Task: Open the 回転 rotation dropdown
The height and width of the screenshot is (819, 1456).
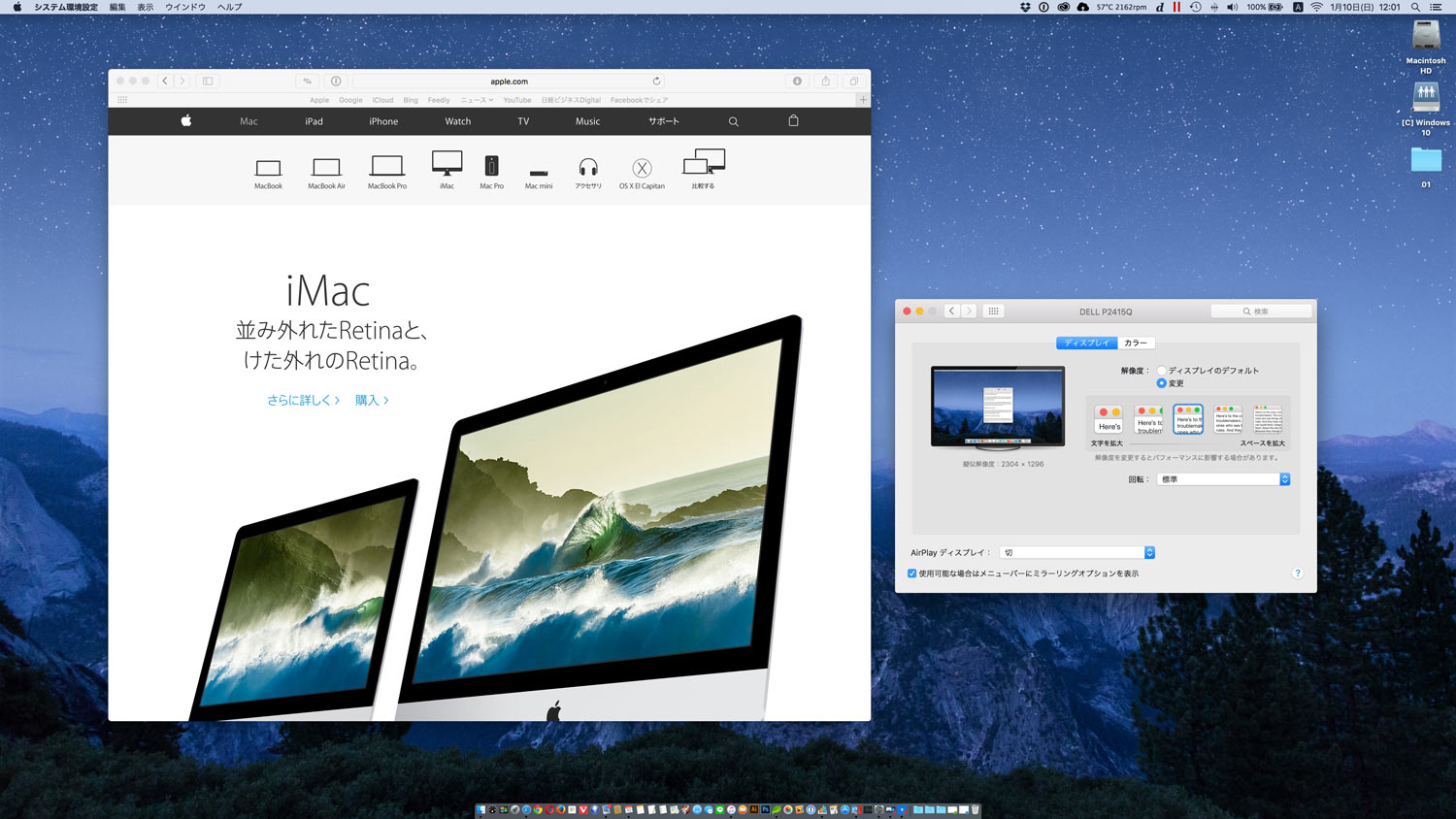Action: click(x=1223, y=479)
